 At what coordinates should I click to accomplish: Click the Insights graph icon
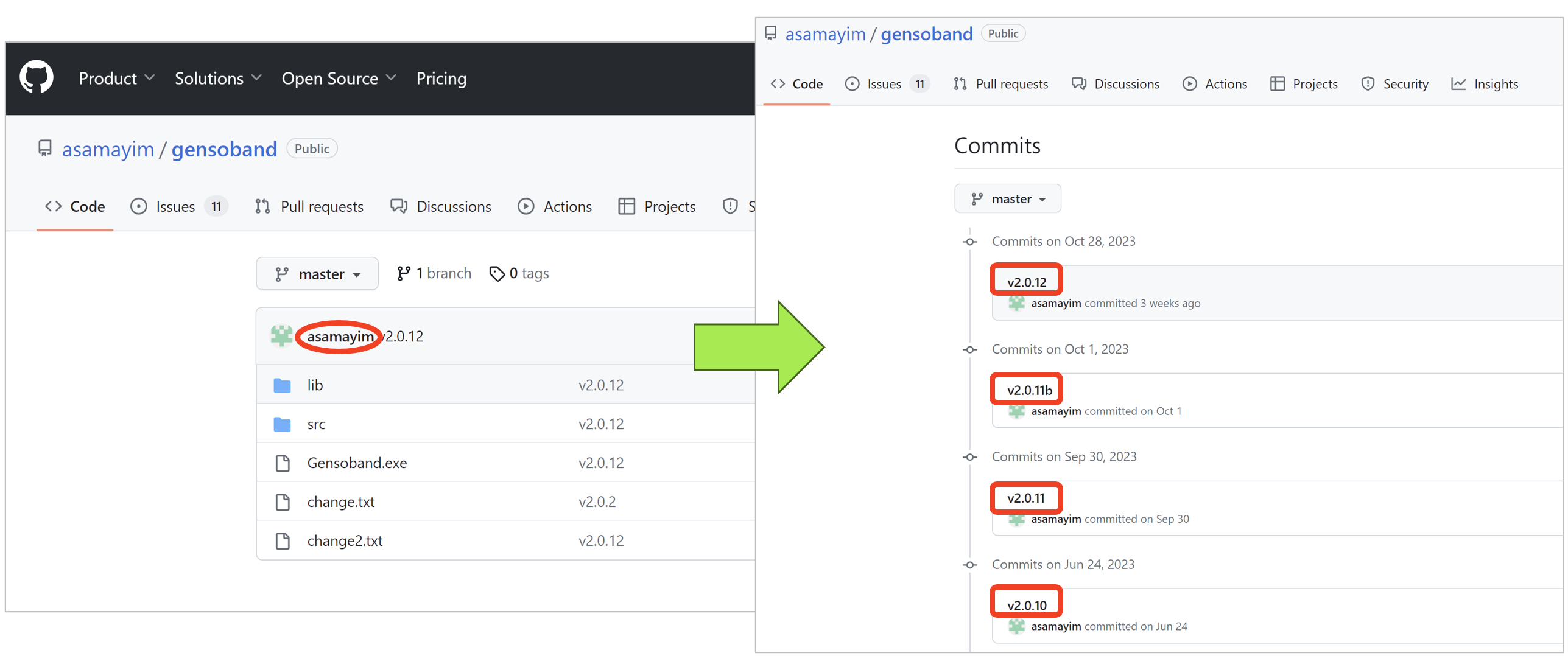click(1458, 84)
